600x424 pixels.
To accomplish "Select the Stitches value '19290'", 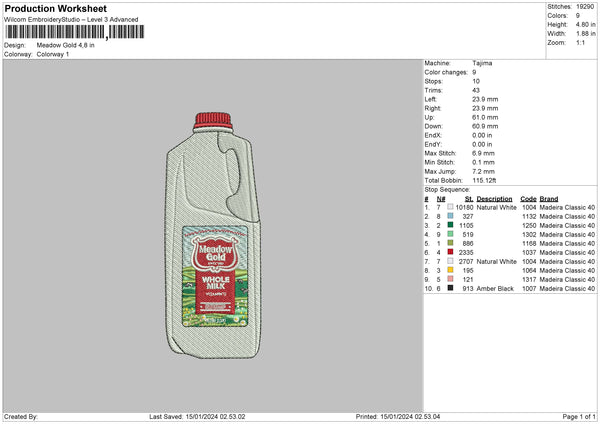I will click(x=585, y=7).
